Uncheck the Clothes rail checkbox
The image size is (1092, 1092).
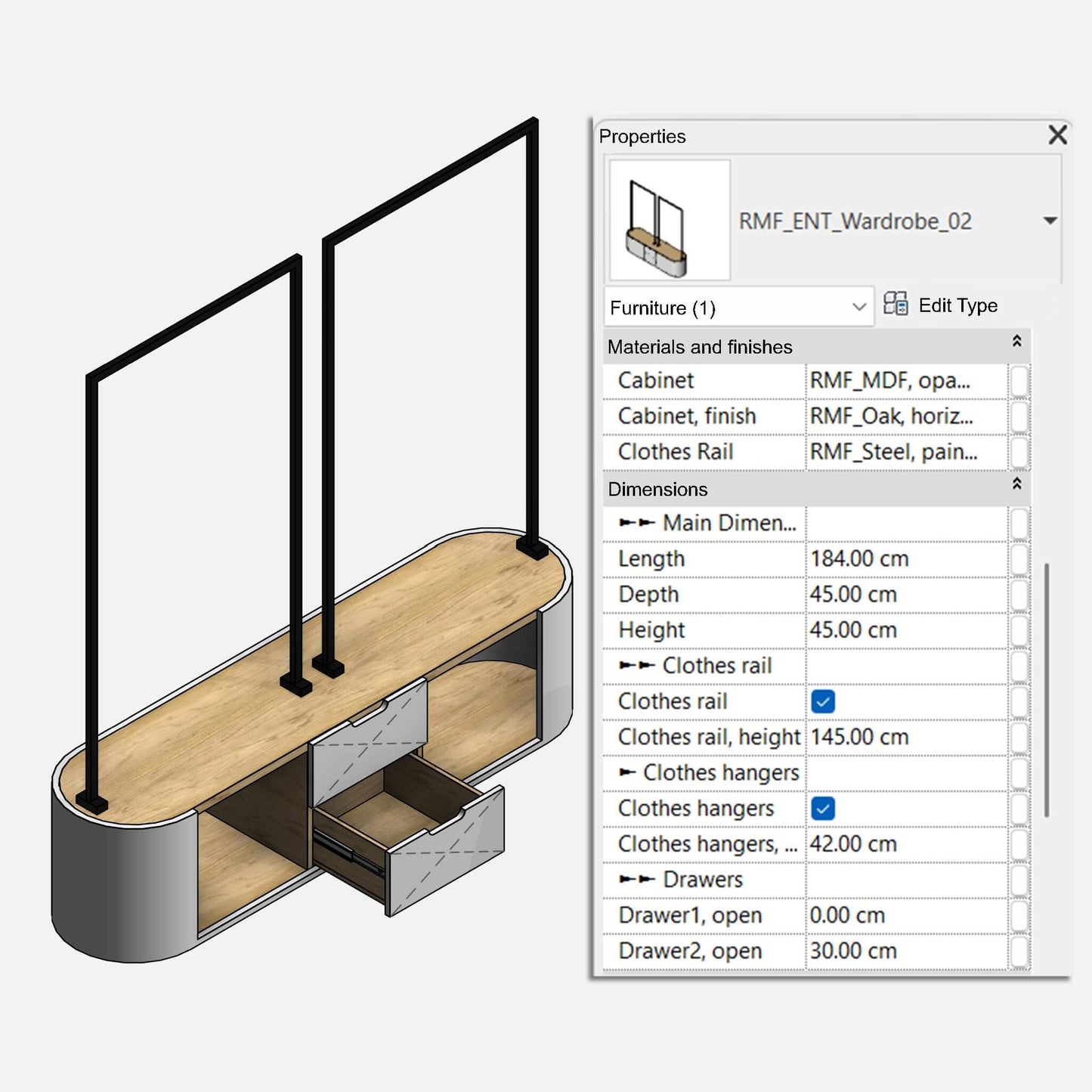coord(823,701)
